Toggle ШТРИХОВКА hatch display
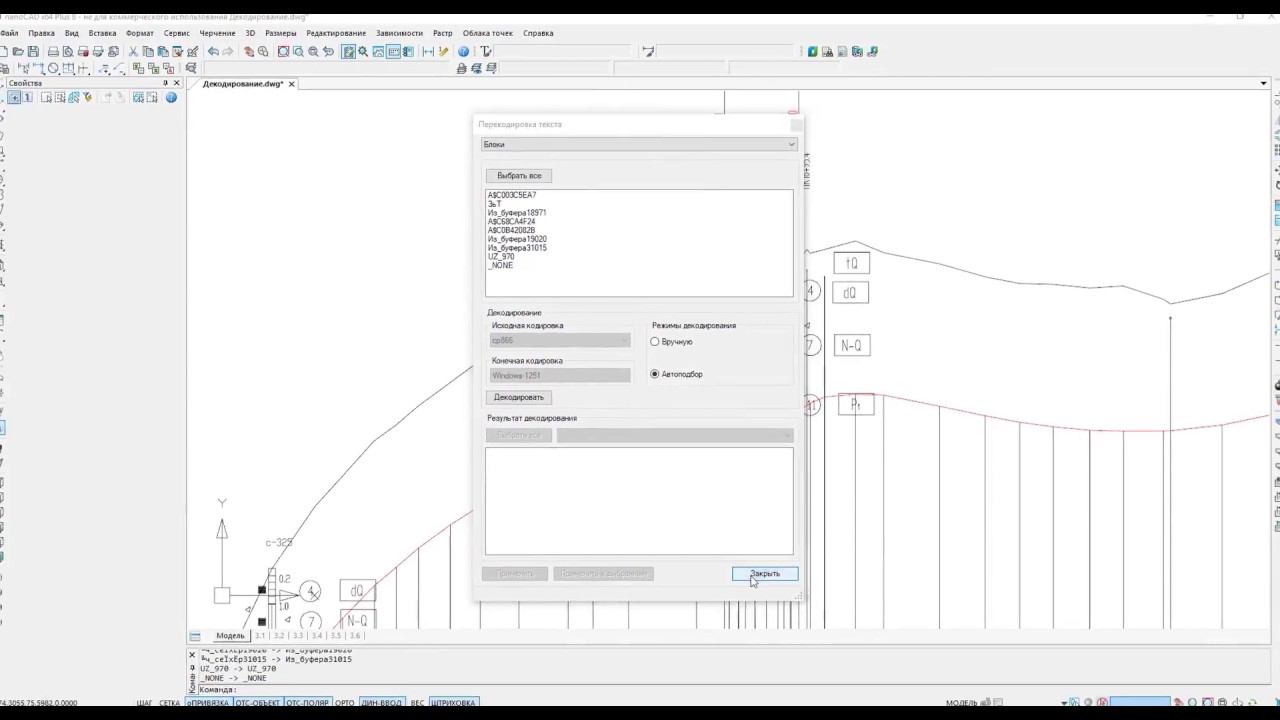The height and width of the screenshot is (720, 1280). (453, 703)
